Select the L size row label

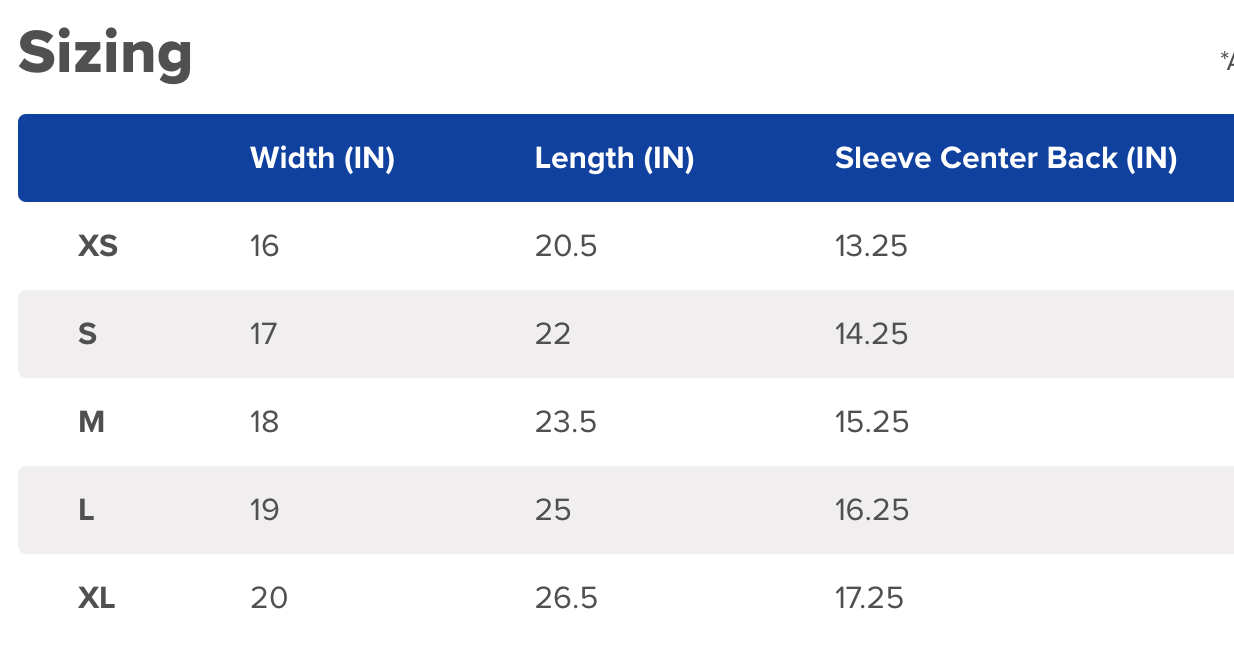pyautogui.click(x=86, y=510)
